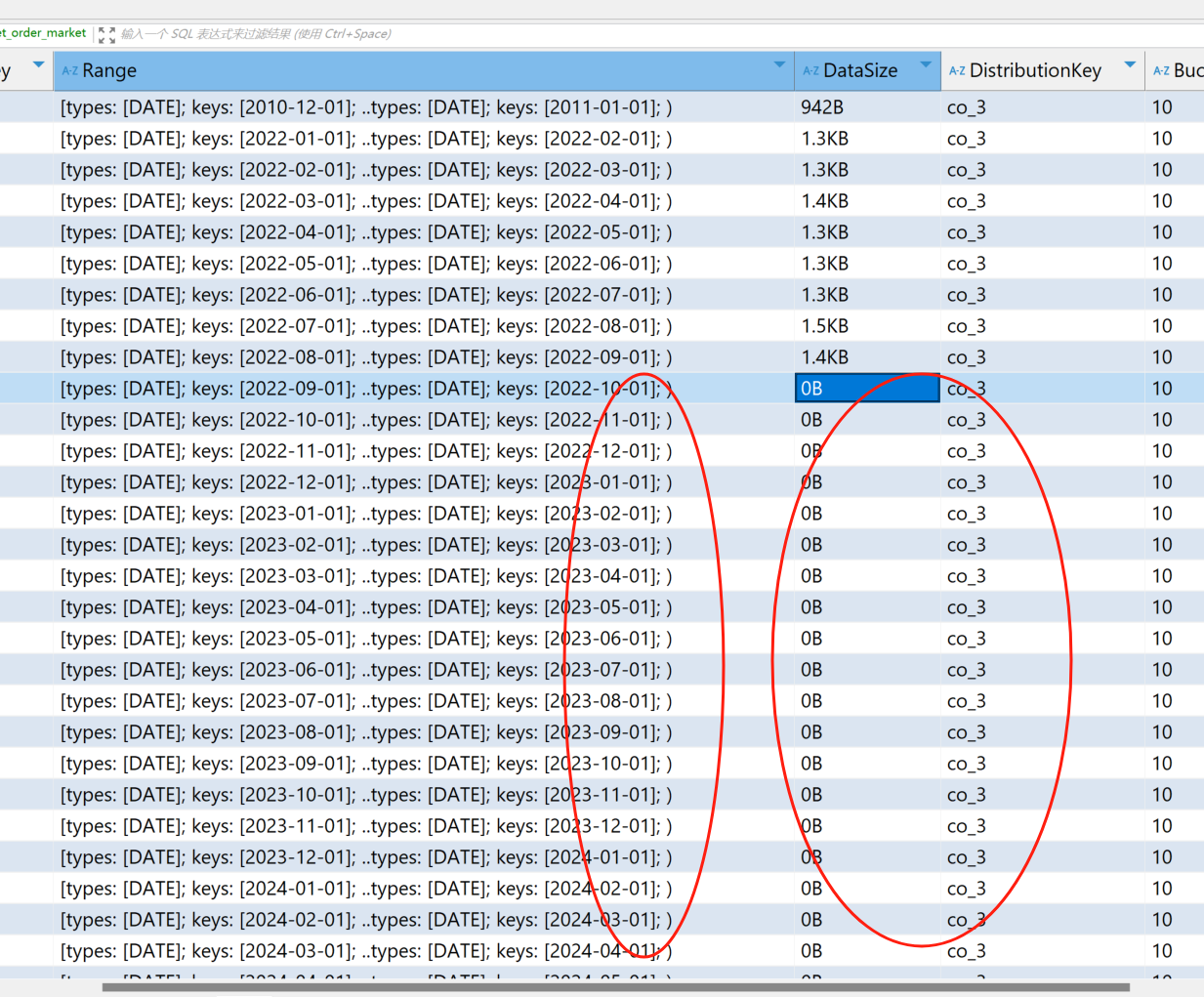Focus the SQL expression filter input field
Image resolution: width=1204 pixels, height=997 pixels.
point(586,34)
